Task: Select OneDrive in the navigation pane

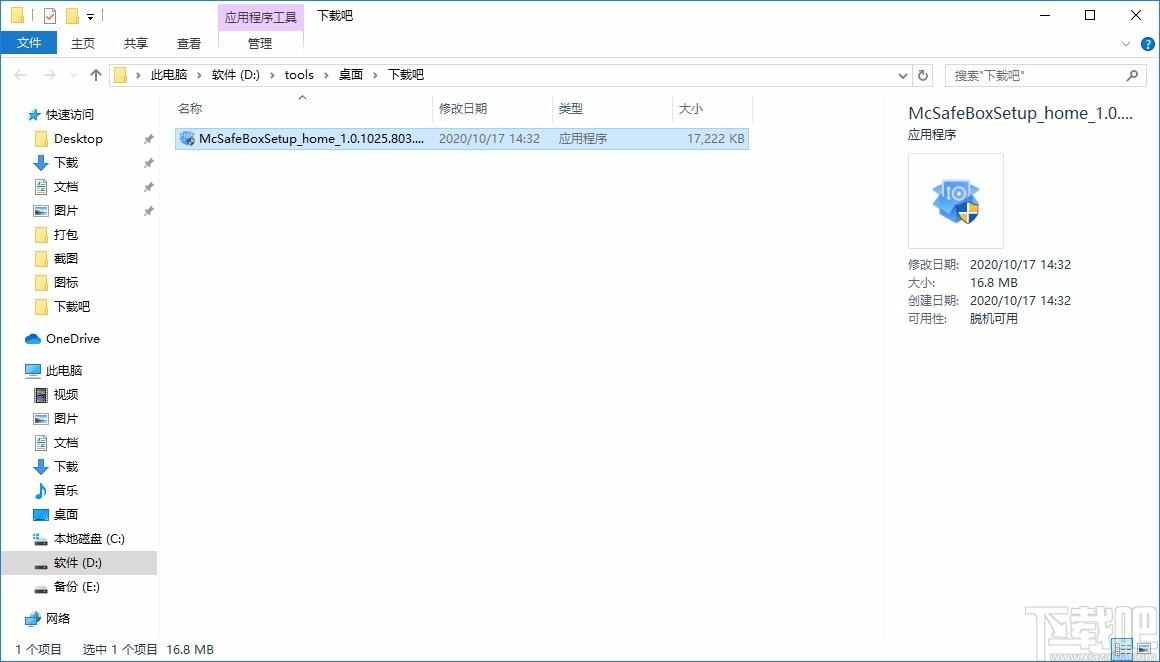Action: click(x=72, y=339)
